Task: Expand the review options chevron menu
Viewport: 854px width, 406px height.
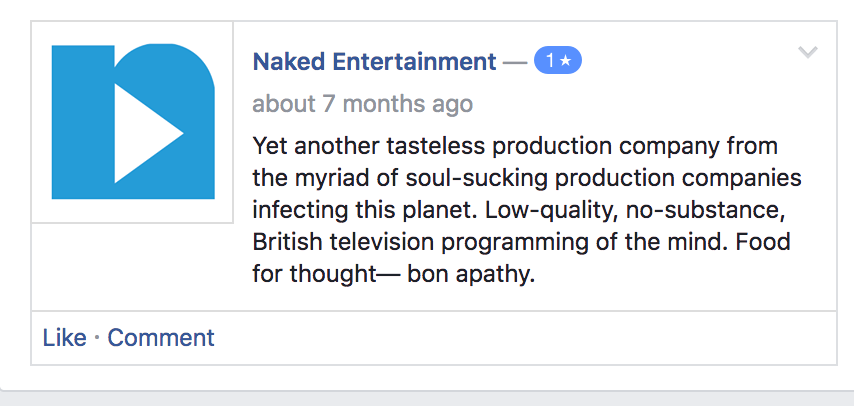Action: (808, 53)
